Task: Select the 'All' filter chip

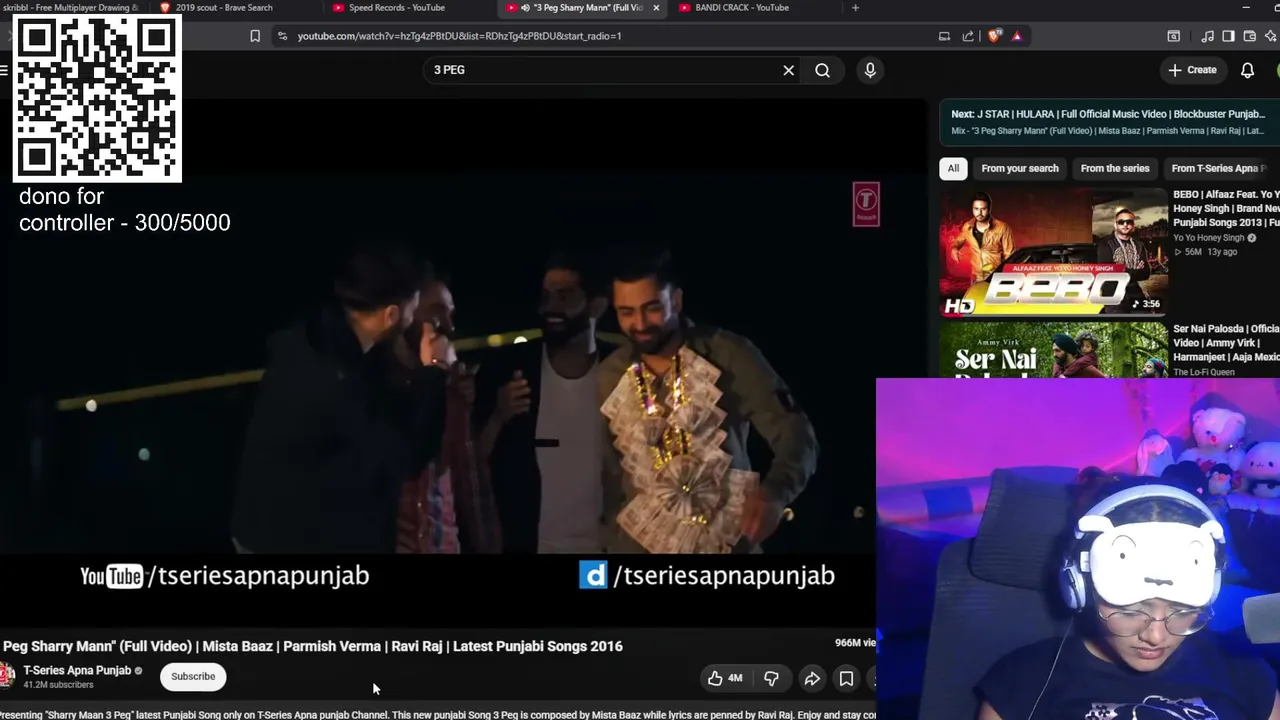Action: click(x=953, y=168)
